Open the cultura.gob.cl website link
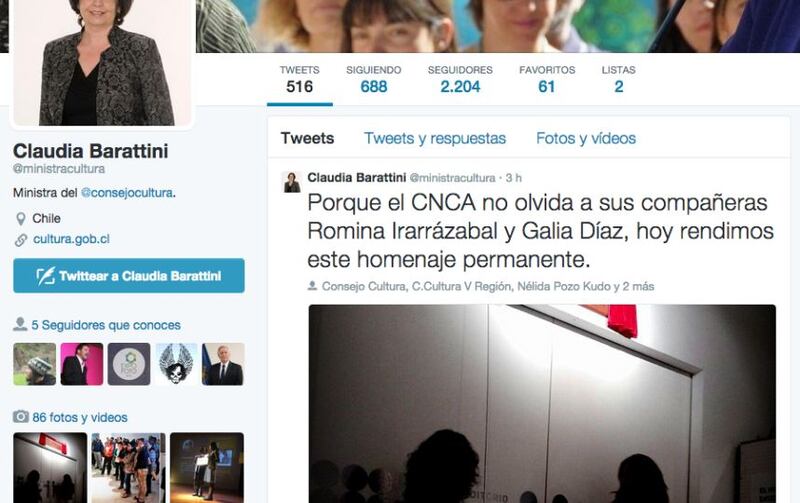This screenshot has width=800, height=503. [71, 239]
